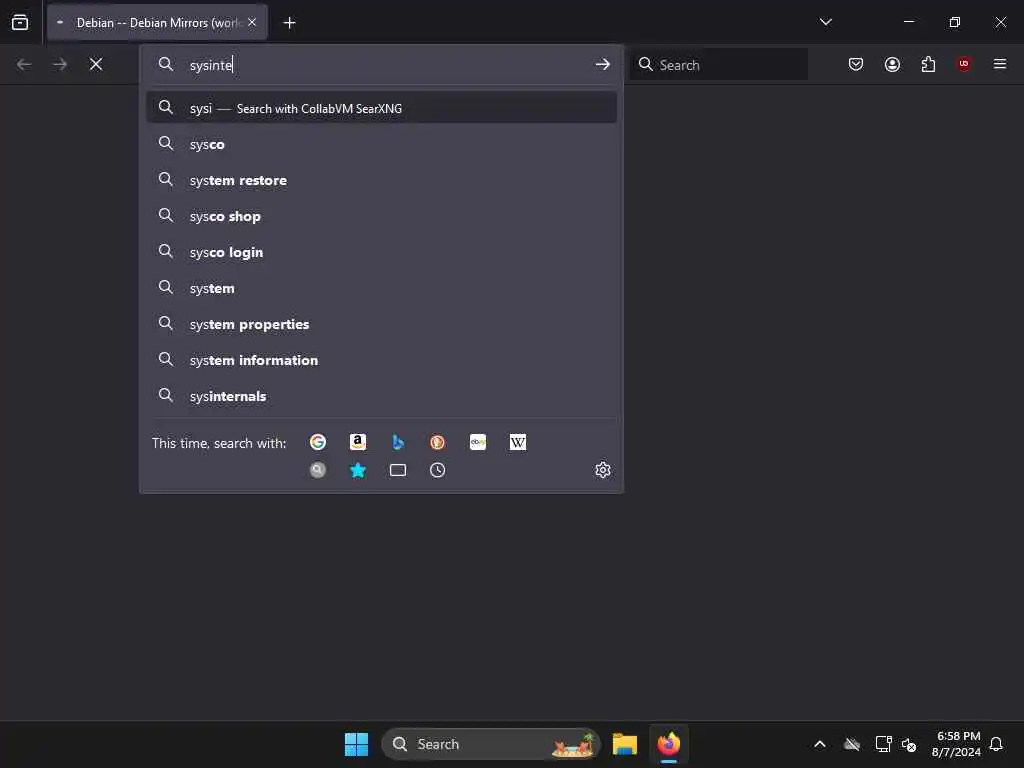Open the network status tray icon
1024x768 pixels.
pos(883,744)
